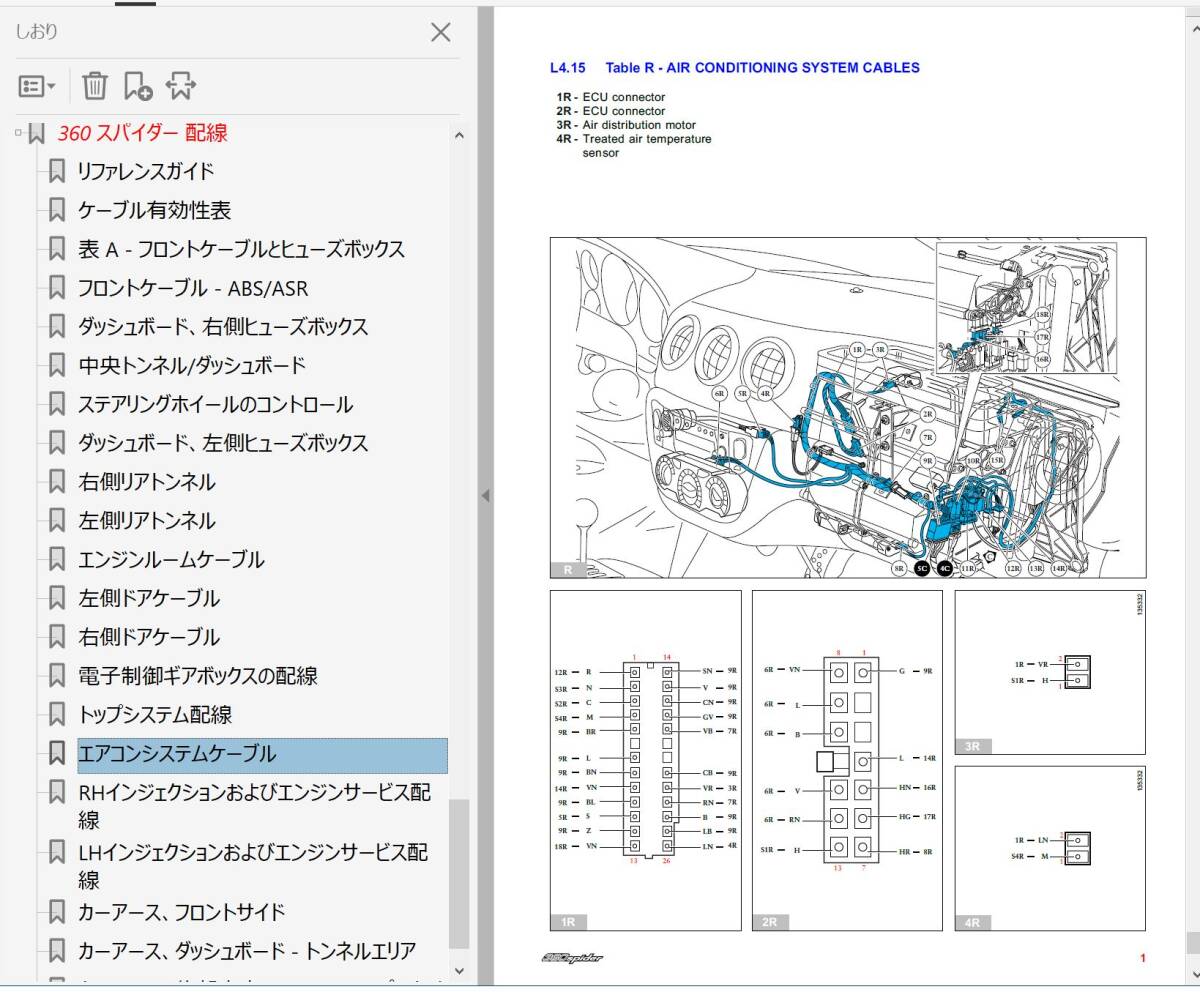
Task: Click the '2R' label under the second connector diagram
Action: pyautogui.click(x=769, y=922)
